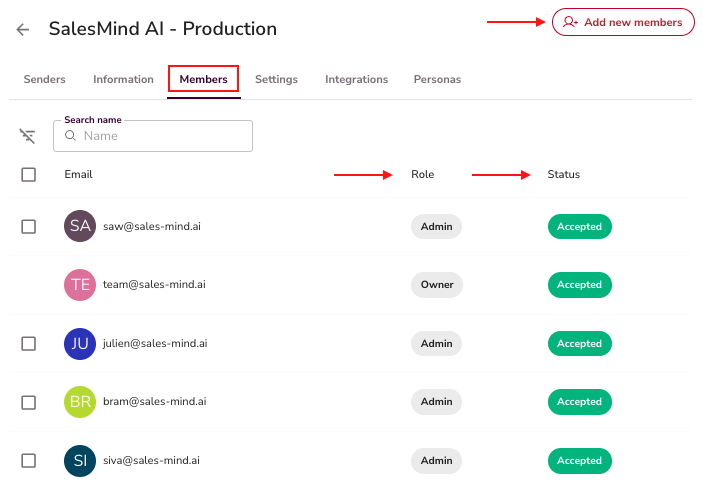Open the Senders tab
Screen dimensions: 703x485
(x=44, y=79)
